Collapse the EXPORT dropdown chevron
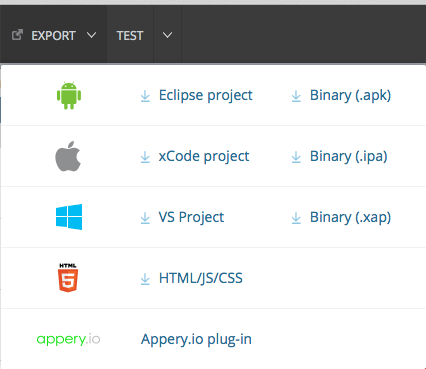 coord(91,35)
